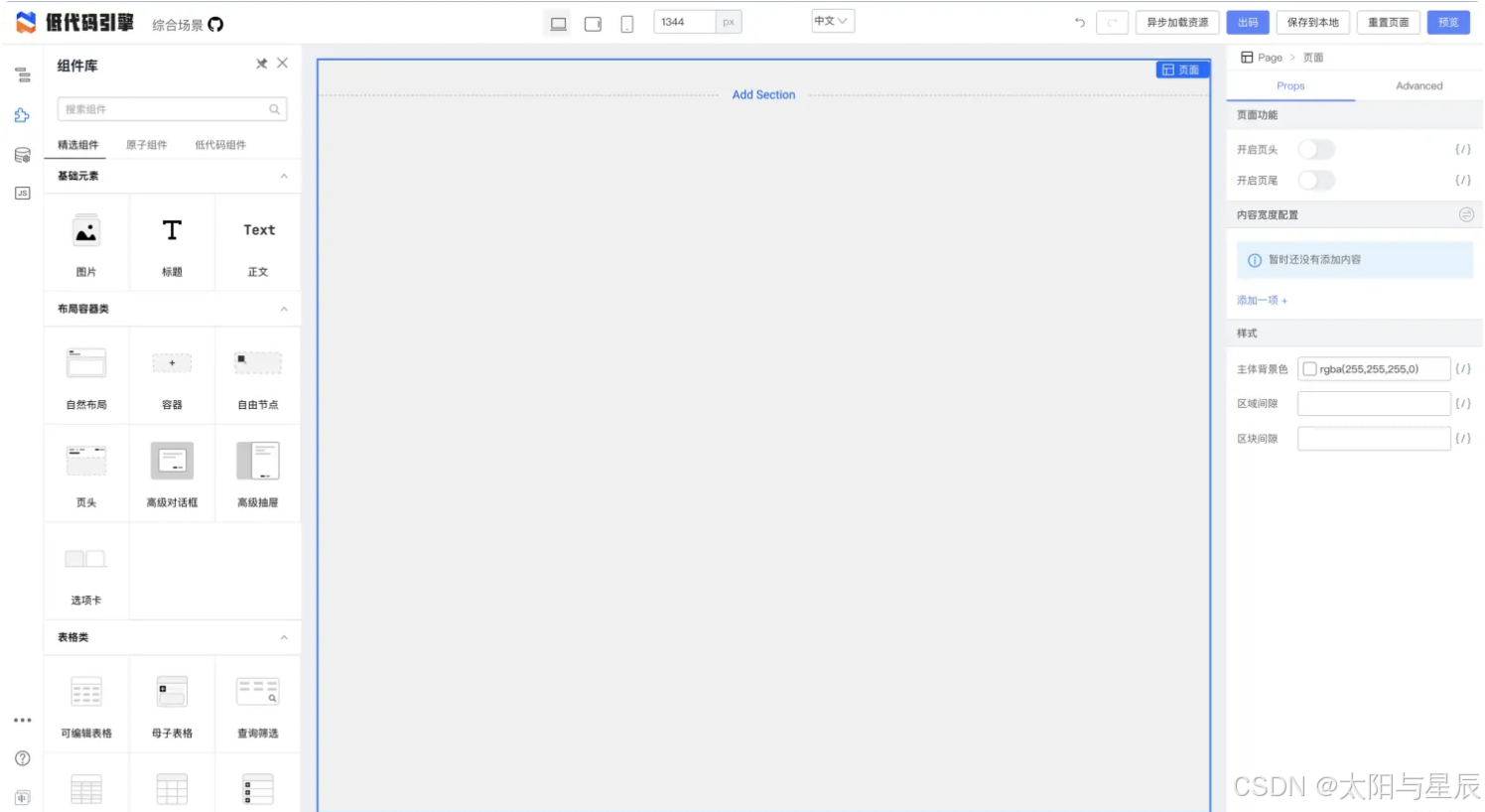Collapse the 布局容器类 section

[x=284, y=309]
